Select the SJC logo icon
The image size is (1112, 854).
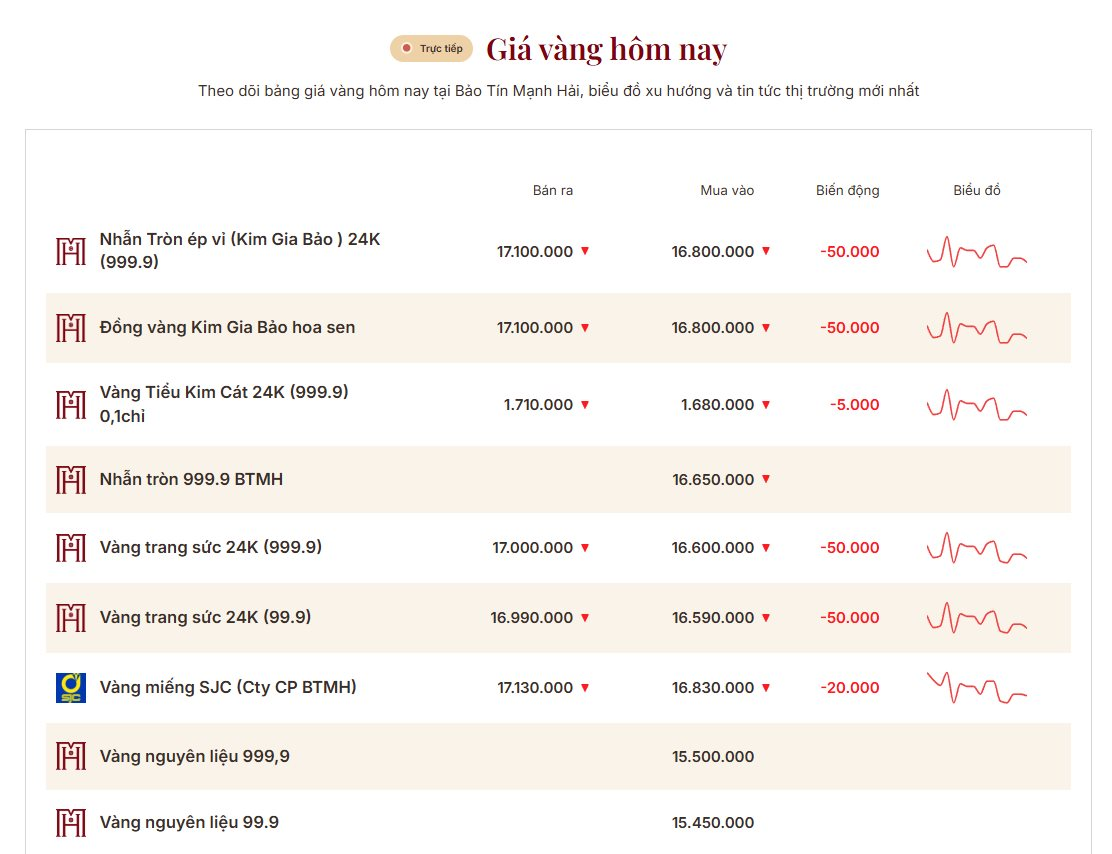[70, 687]
